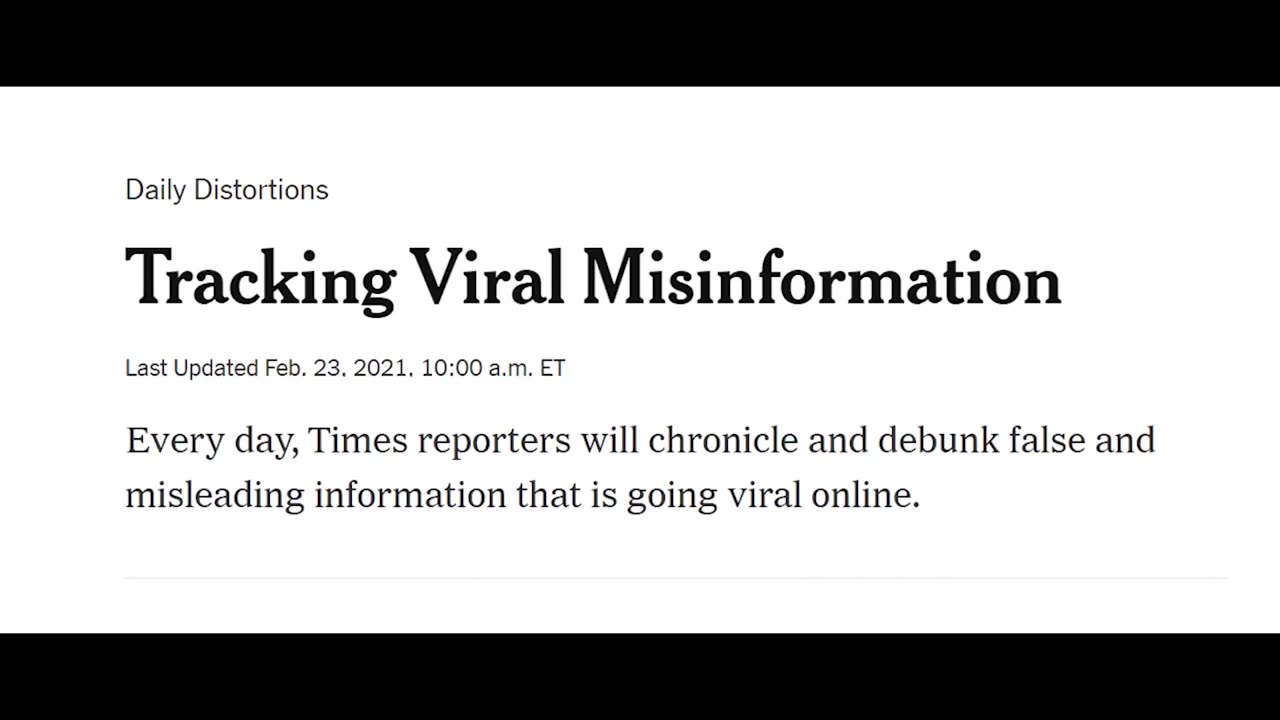
Task: Click the Last Updated label
Action: (192, 368)
